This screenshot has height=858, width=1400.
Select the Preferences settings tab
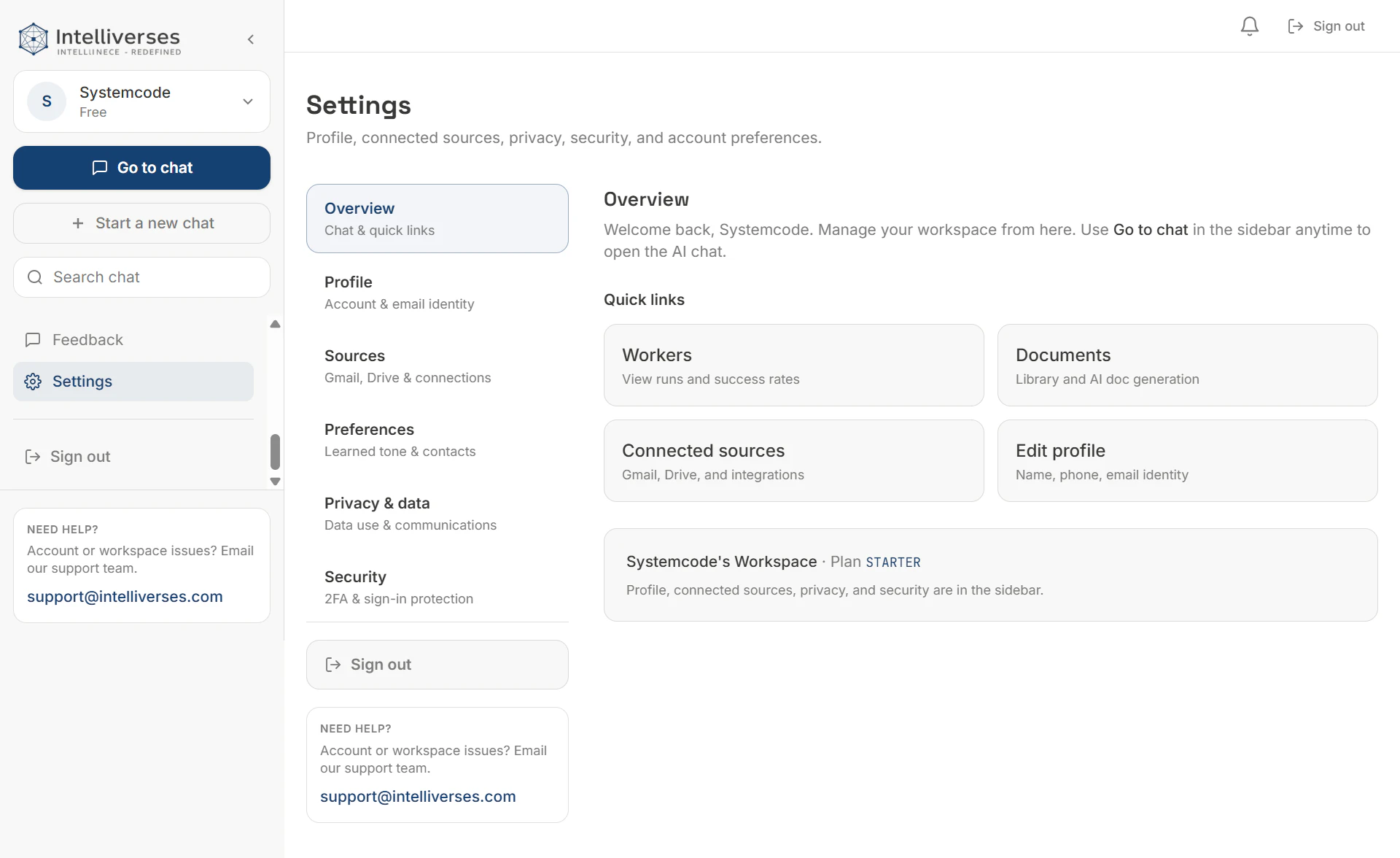[x=437, y=440]
